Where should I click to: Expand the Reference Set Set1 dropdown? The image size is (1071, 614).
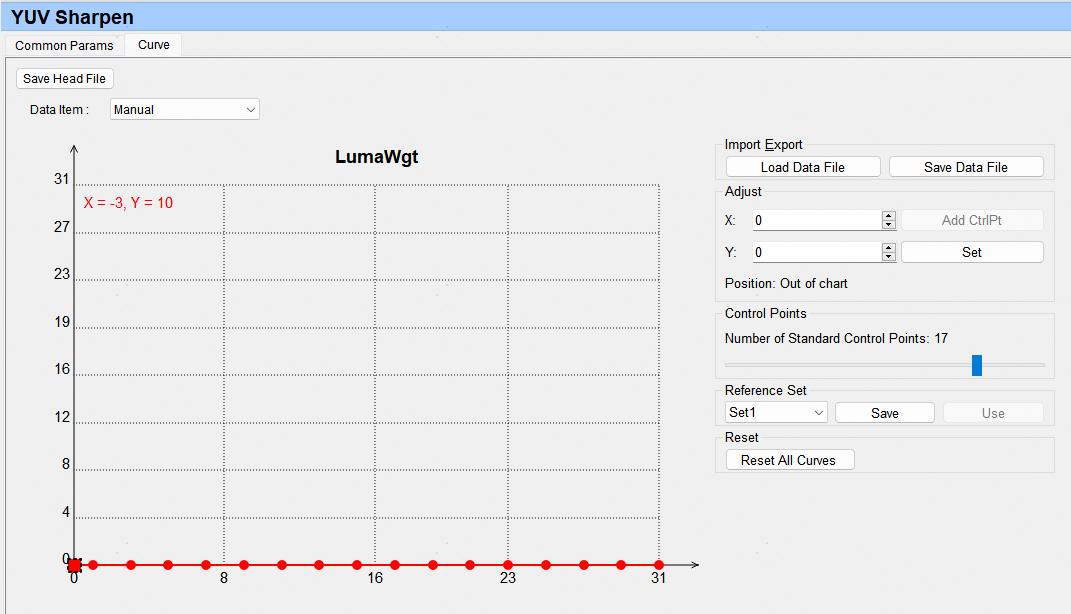[776, 413]
